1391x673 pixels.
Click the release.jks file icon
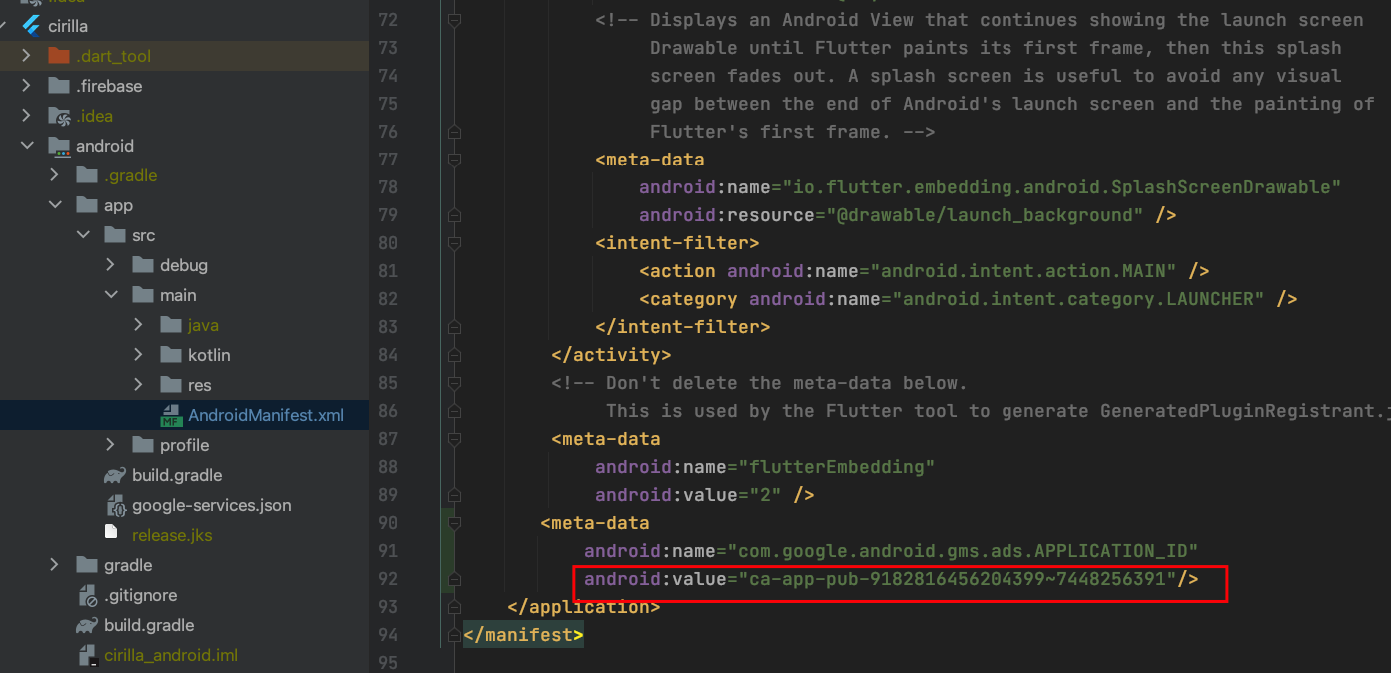[x=115, y=535]
